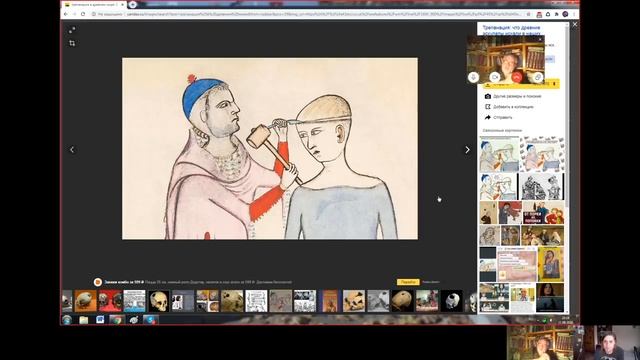This screenshot has width=640, height=360.
Task: Click the browser back button
Action: coord(66,14)
